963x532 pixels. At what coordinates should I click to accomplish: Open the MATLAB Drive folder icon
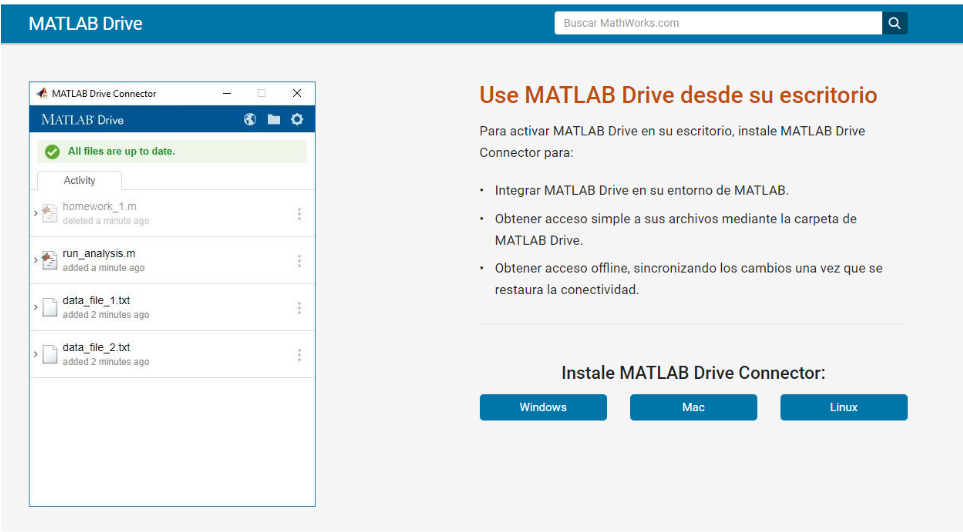coord(273,120)
